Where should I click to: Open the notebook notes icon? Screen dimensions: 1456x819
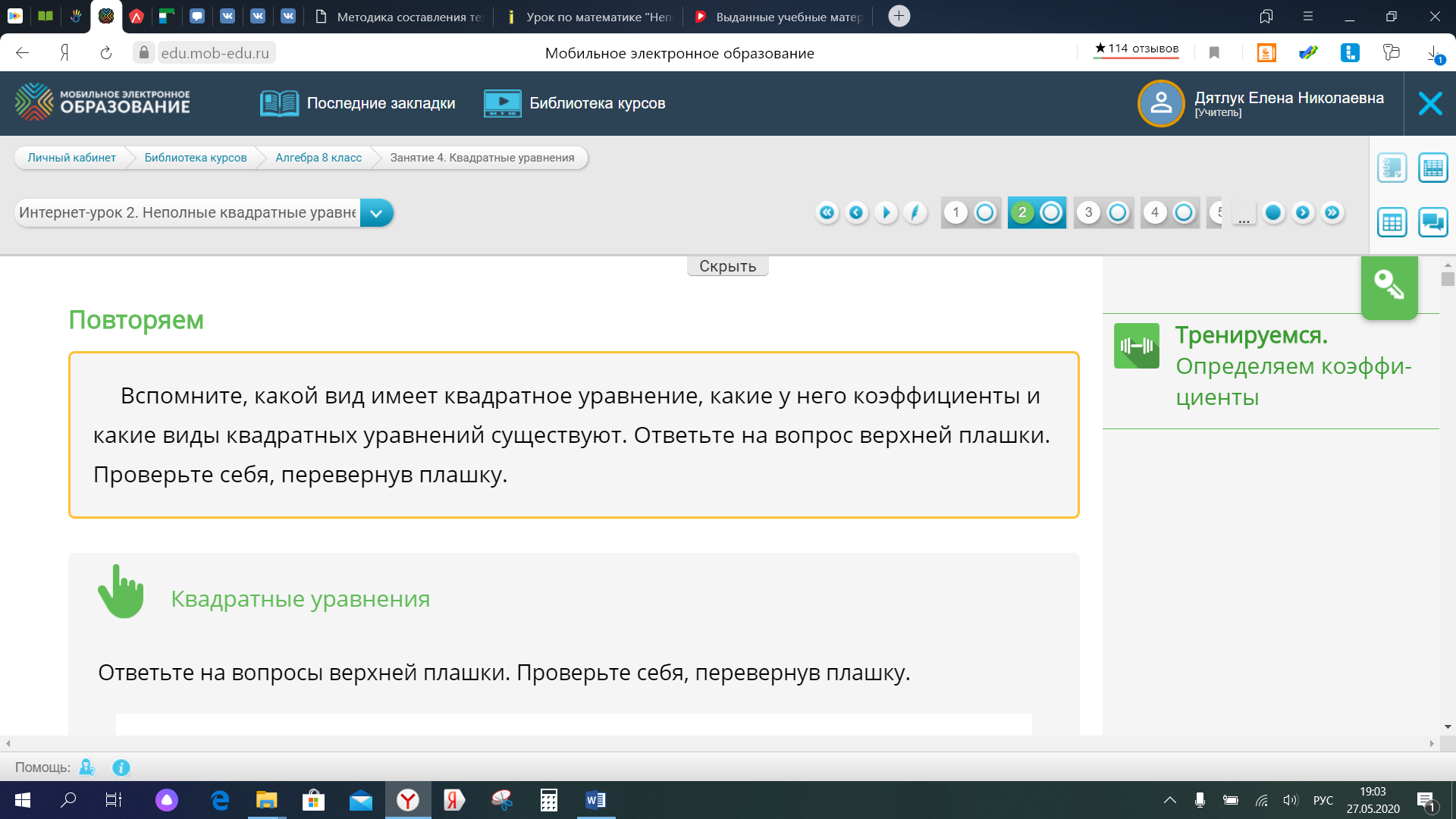(1392, 168)
